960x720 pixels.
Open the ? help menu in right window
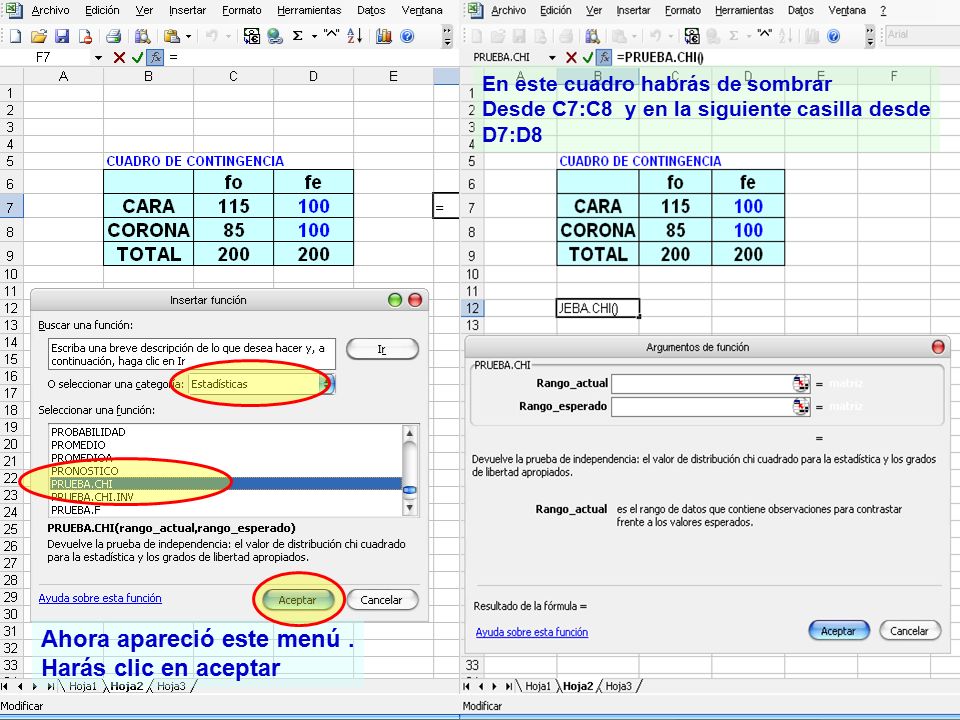click(883, 10)
